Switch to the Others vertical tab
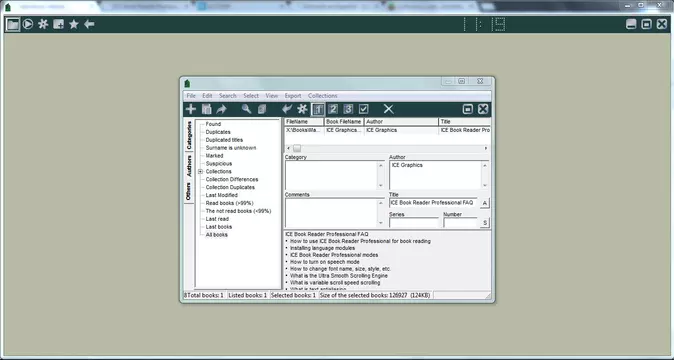 [x=189, y=192]
